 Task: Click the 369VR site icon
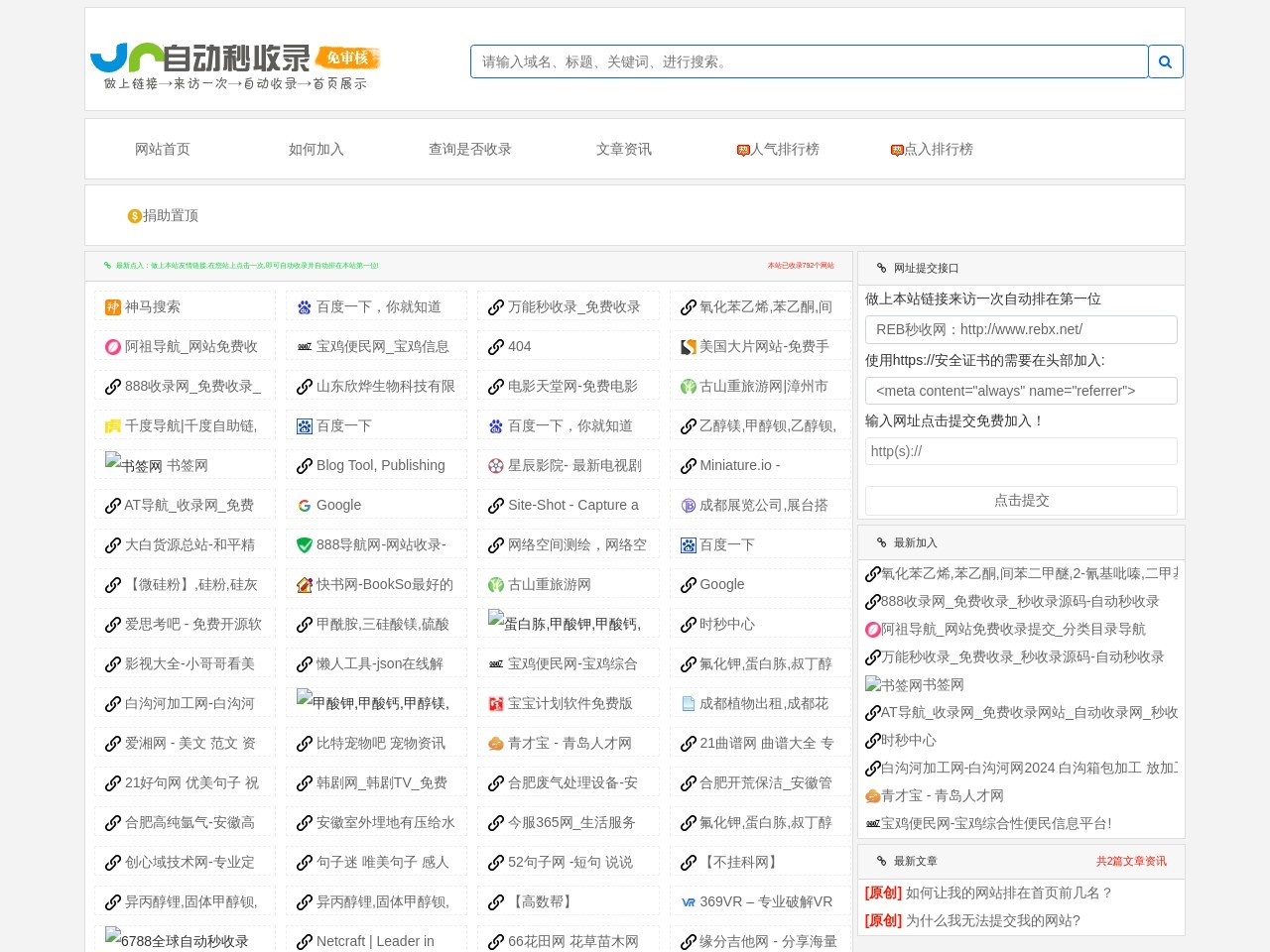point(689,902)
